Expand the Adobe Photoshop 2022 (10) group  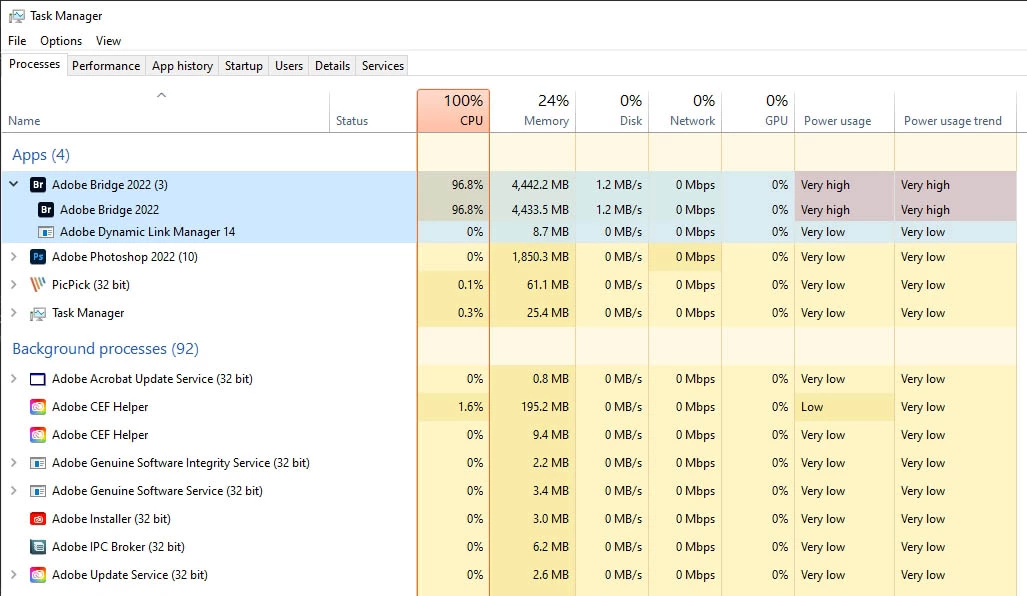click(x=14, y=257)
